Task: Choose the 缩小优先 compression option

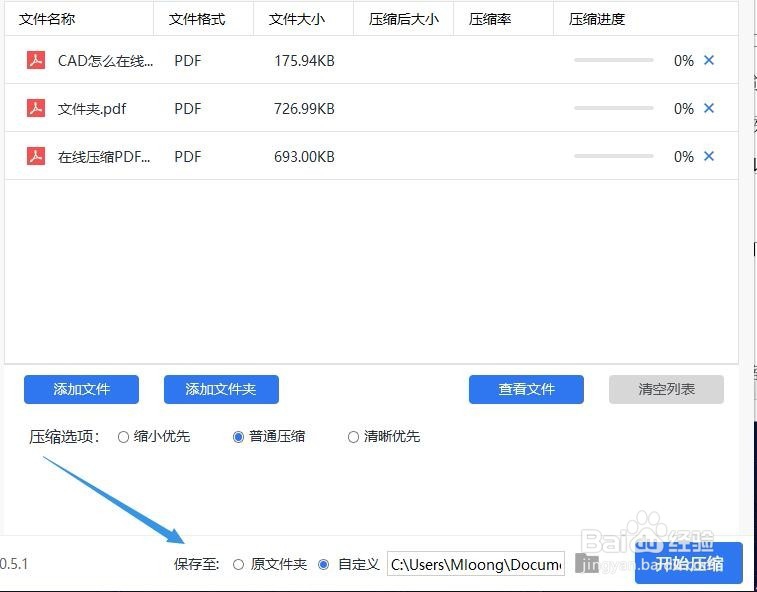Action: pos(123,437)
